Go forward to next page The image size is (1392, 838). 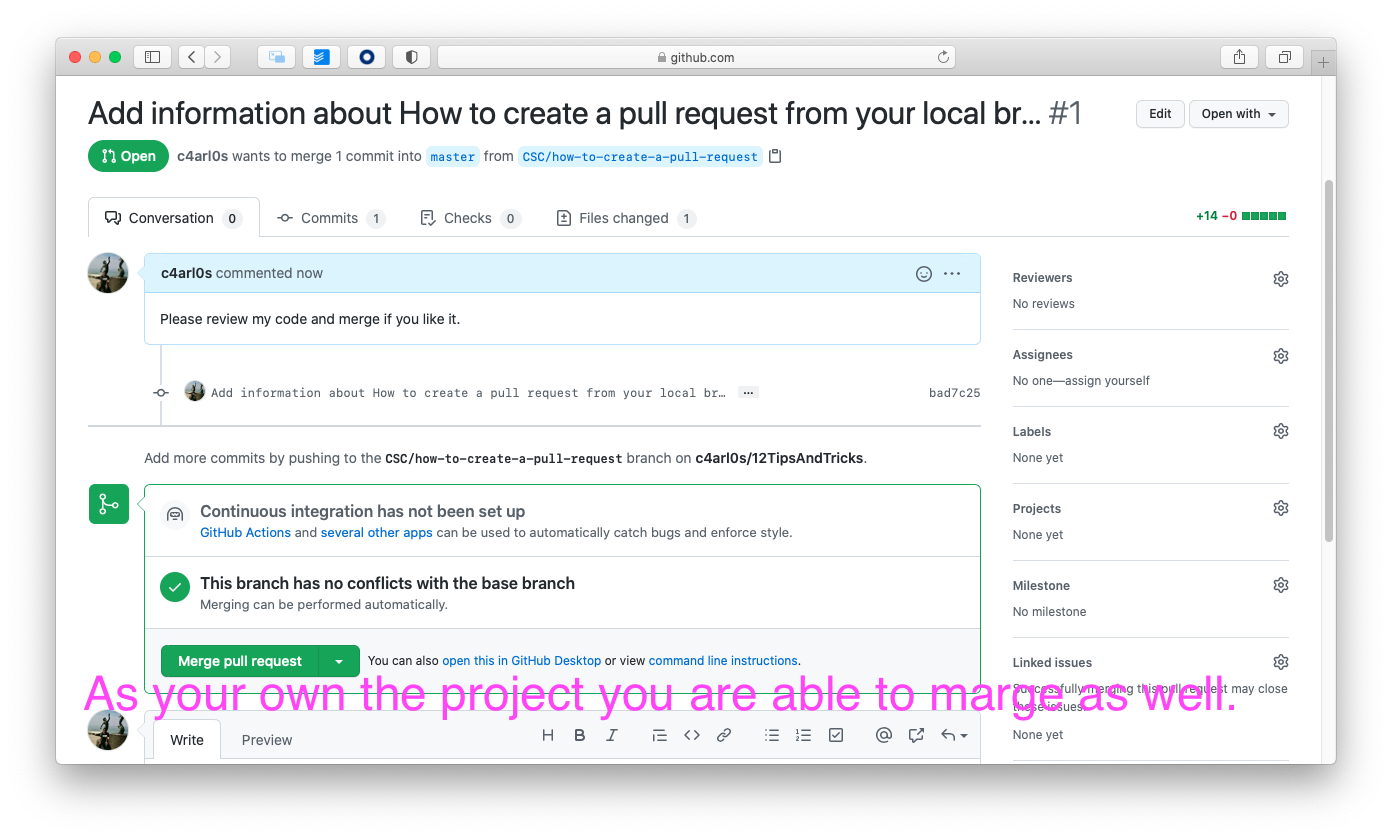(218, 57)
